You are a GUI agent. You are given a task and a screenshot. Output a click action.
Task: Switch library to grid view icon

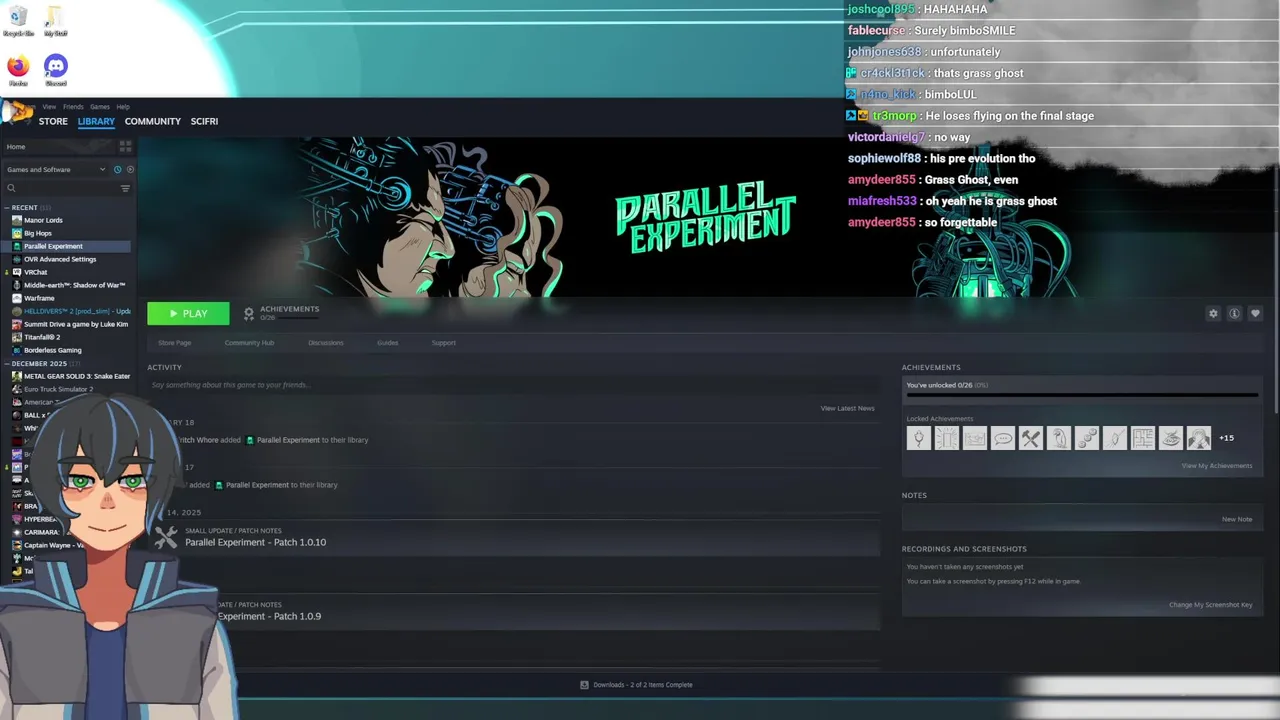pyautogui.click(x=125, y=146)
